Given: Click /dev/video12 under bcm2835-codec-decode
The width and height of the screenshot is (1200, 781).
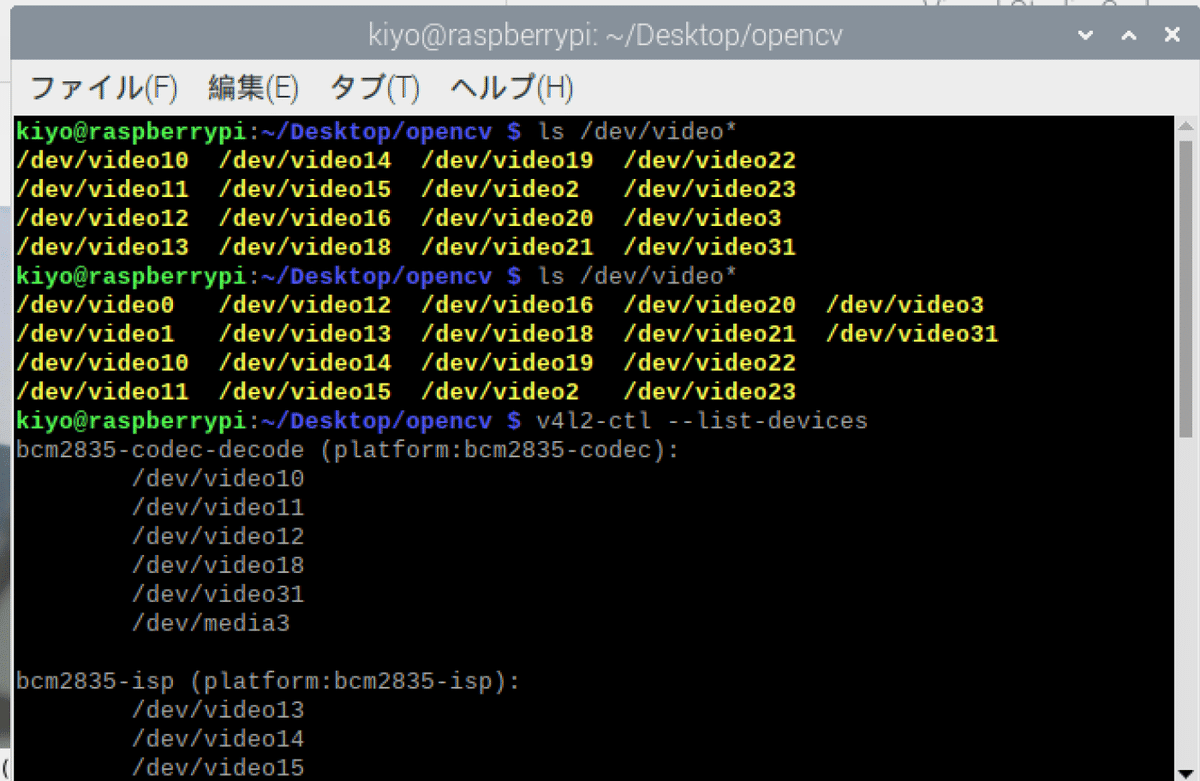Looking at the screenshot, I should coord(218,537).
